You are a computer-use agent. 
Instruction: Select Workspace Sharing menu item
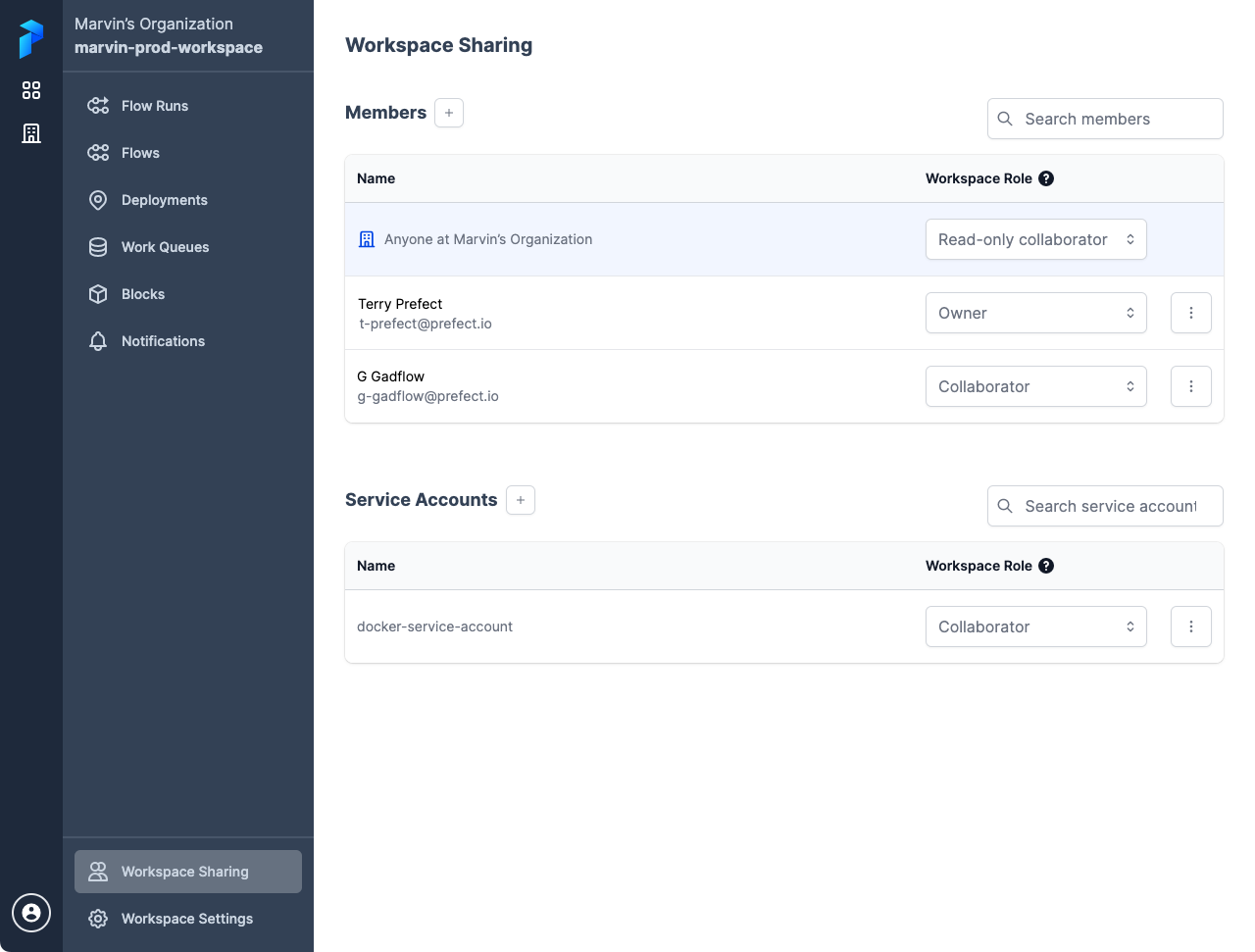coord(188,872)
